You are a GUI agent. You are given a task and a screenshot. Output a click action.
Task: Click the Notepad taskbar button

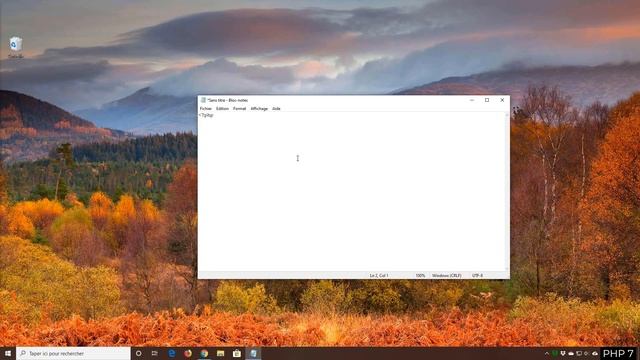tap(253, 353)
